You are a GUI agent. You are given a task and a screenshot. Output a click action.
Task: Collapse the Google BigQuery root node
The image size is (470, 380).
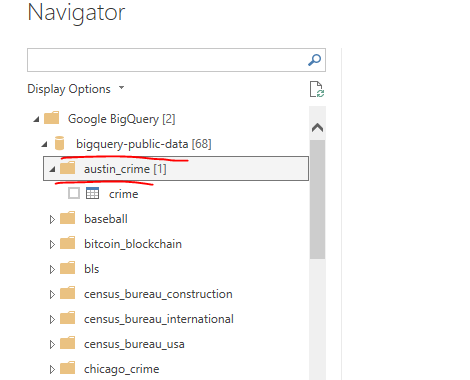tap(36, 119)
